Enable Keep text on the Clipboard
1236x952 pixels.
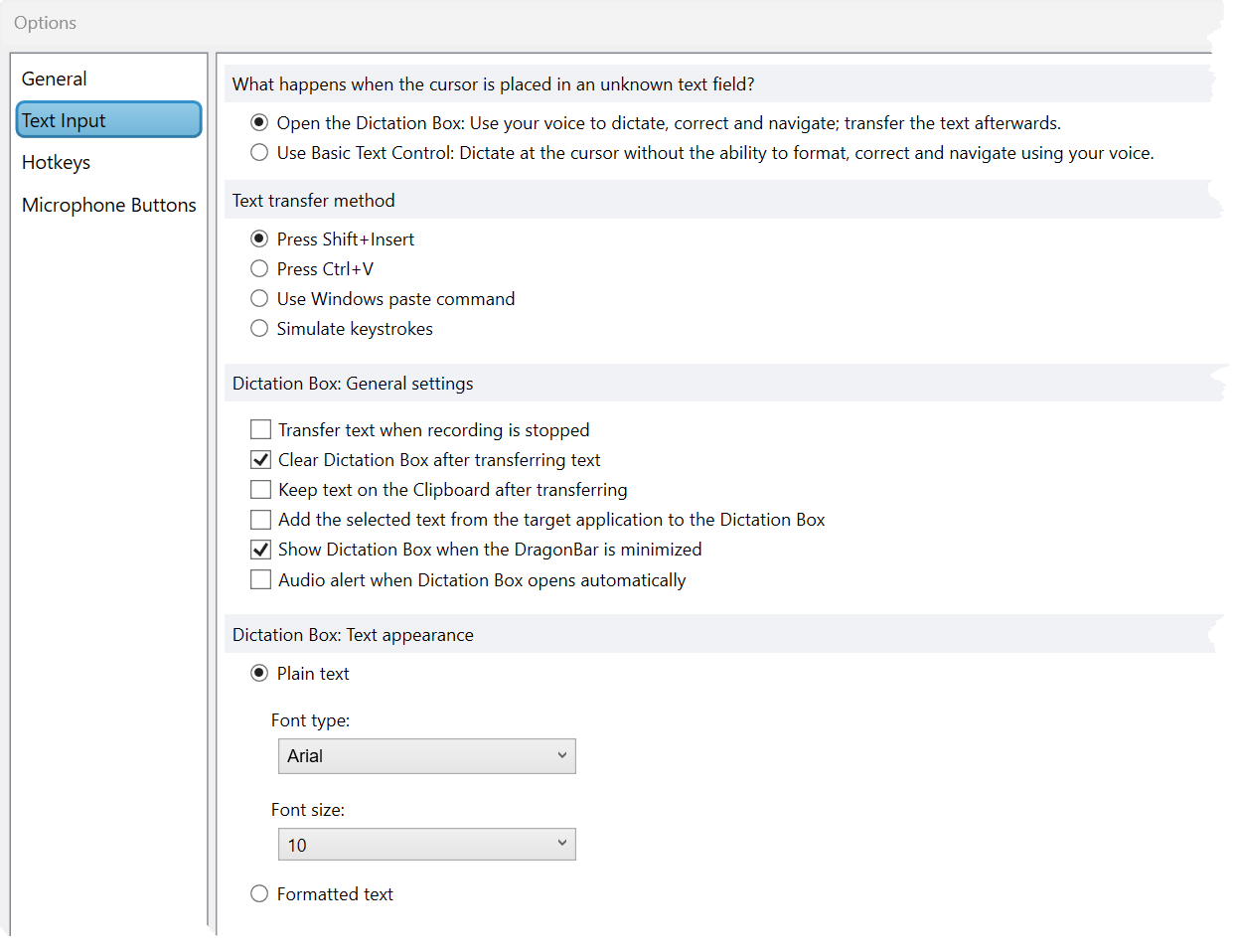point(261,490)
